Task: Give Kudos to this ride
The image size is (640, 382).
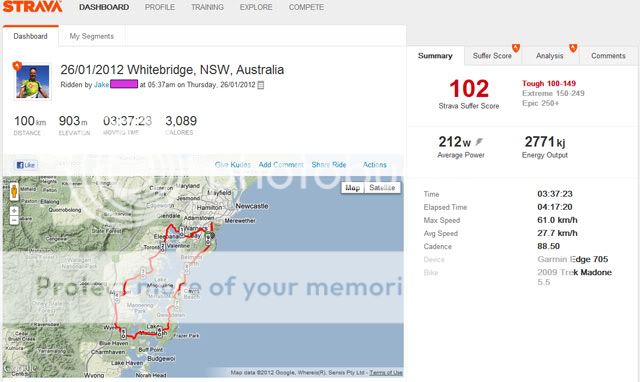Action: (233, 165)
